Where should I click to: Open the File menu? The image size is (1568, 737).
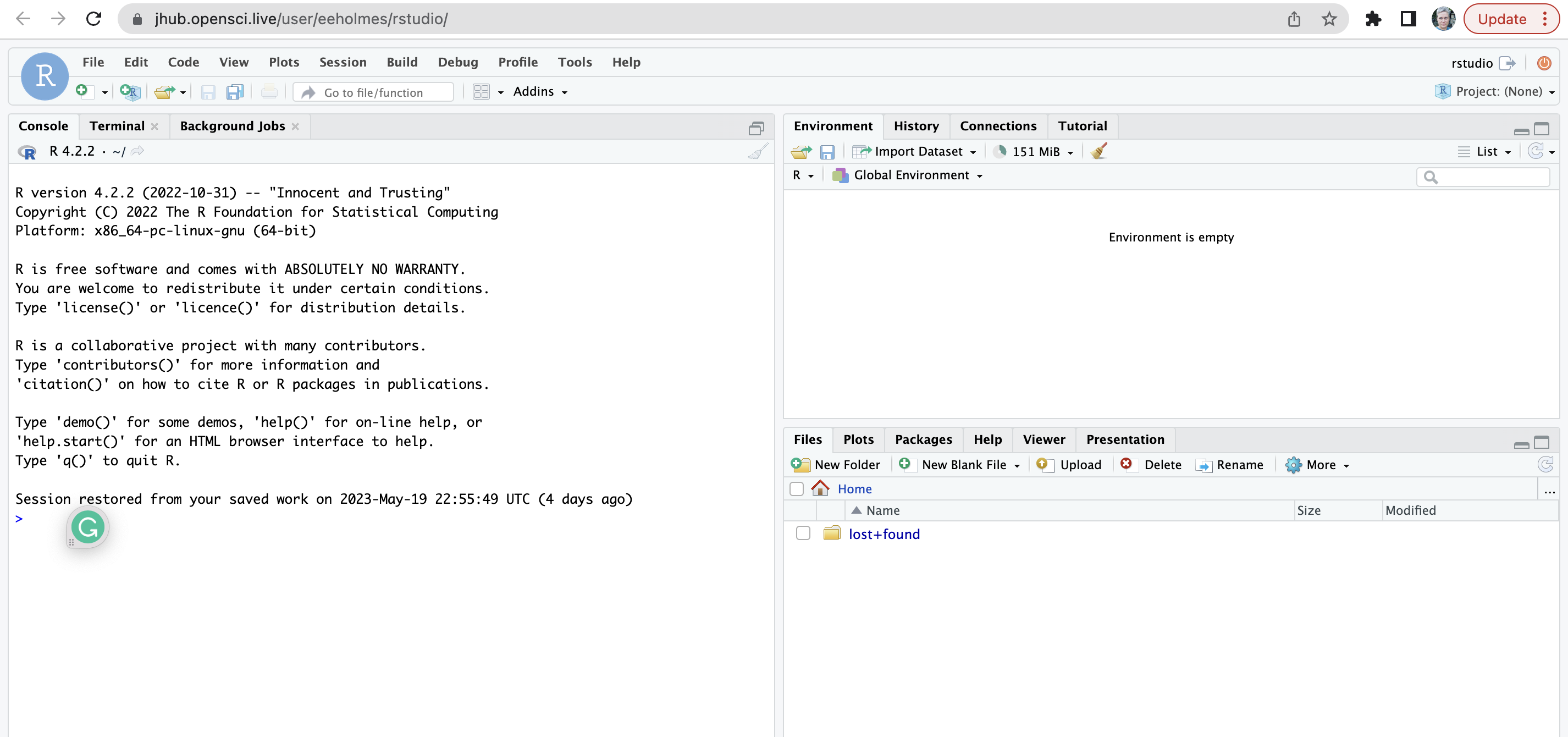point(93,62)
